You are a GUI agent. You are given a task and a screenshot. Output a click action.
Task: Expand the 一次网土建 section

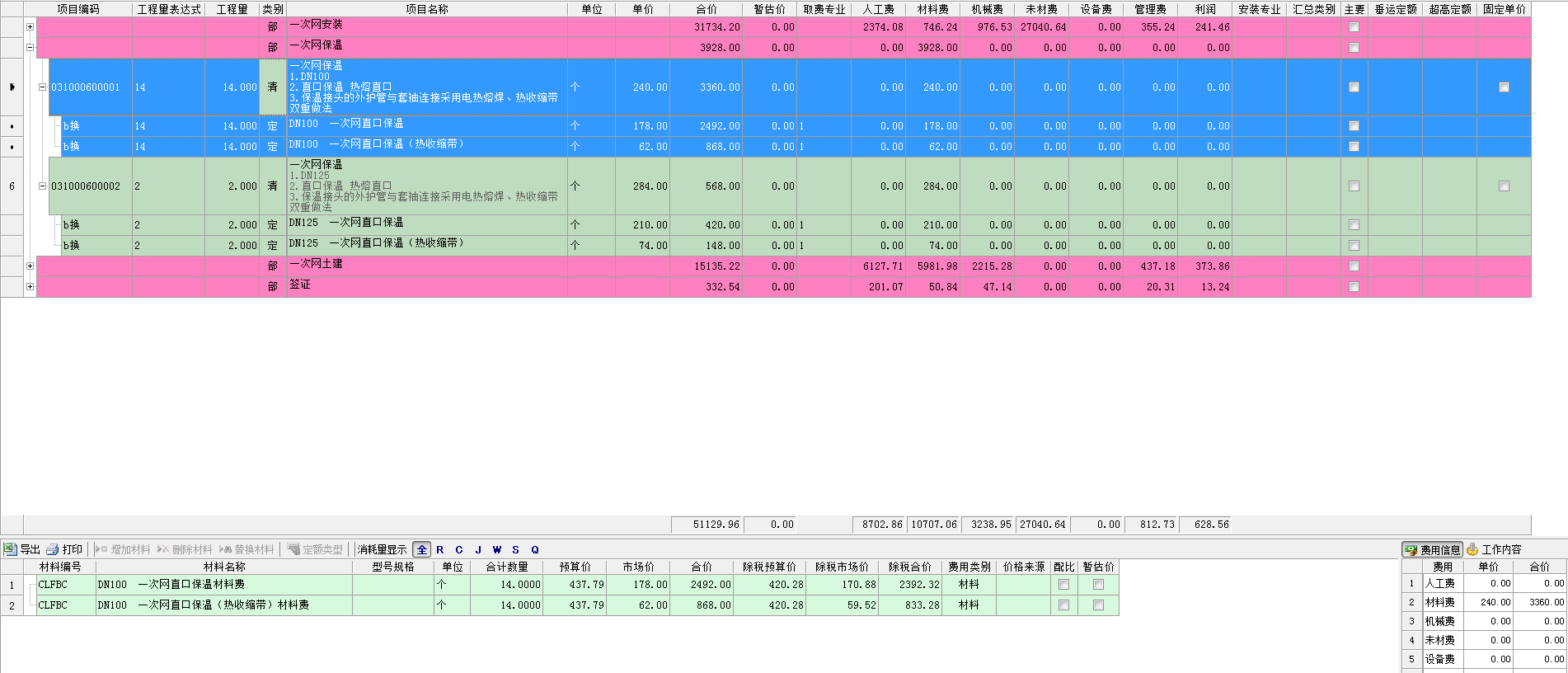[31, 266]
